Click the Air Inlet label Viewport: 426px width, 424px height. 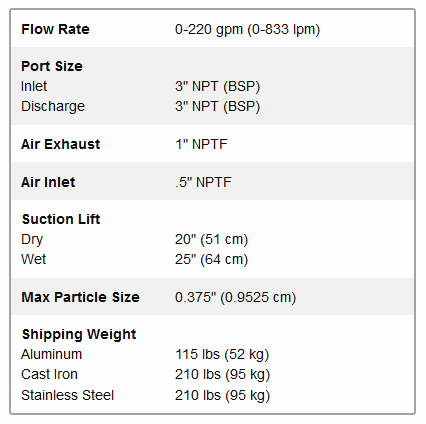coord(48,182)
